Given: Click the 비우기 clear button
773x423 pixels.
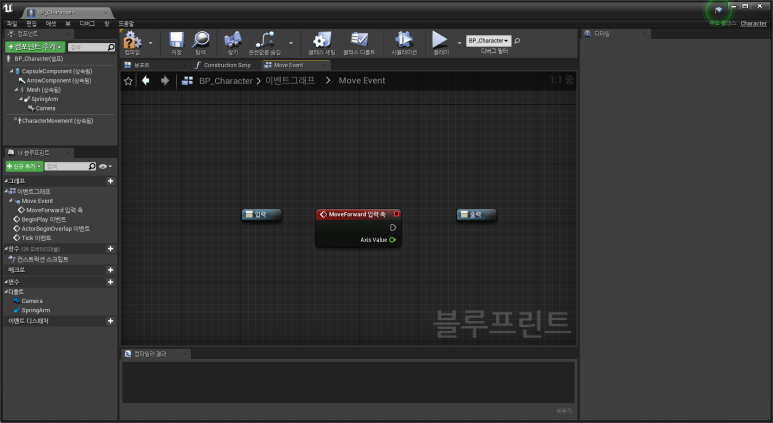Looking at the screenshot, I should coord(564,411).
